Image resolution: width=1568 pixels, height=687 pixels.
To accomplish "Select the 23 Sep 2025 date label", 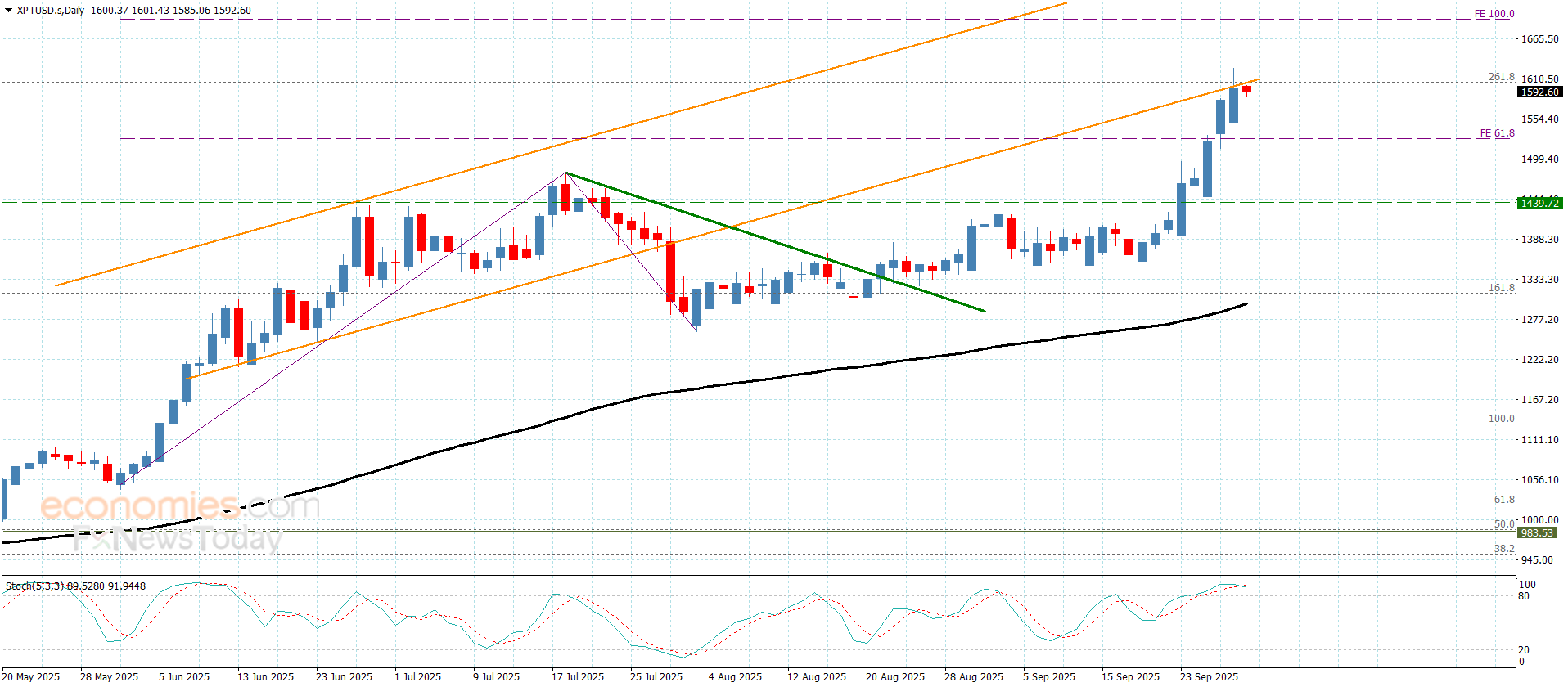I will pyautogui.click(x=1209, y=676).
